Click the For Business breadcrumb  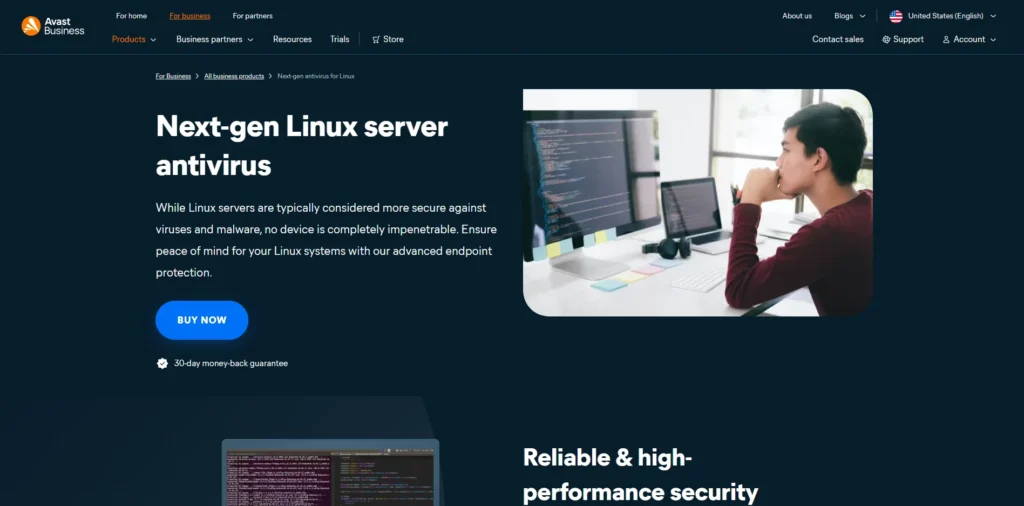[x=173, y=76]
